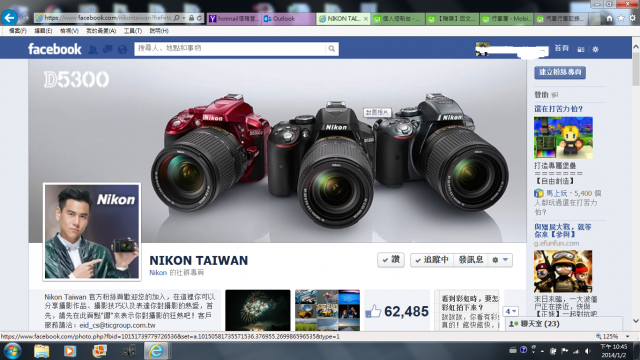640x360 pixels.
Task: Click the network signal tray icon
Action: click(576, 351)
